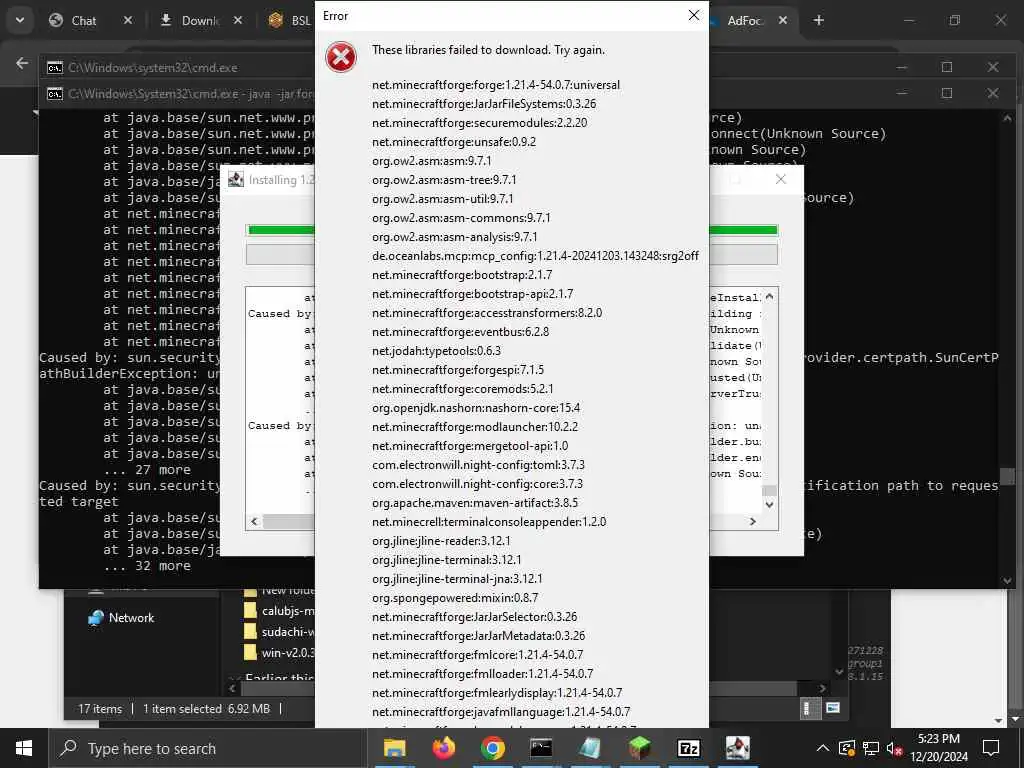Click the terminalconsoleappender:1.2.0 line

click(x=489, y=522)
